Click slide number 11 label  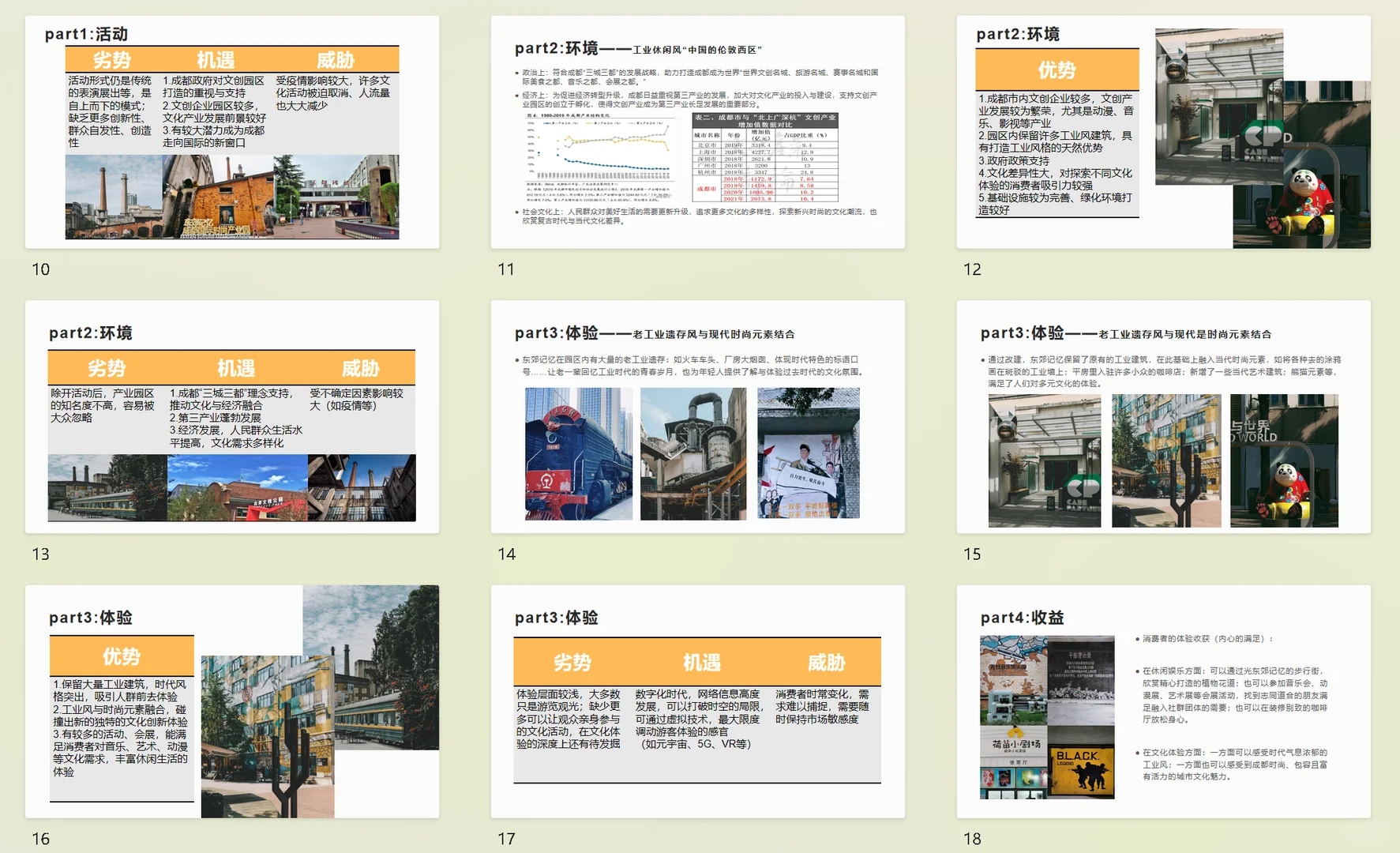click(x=506, y=269)
